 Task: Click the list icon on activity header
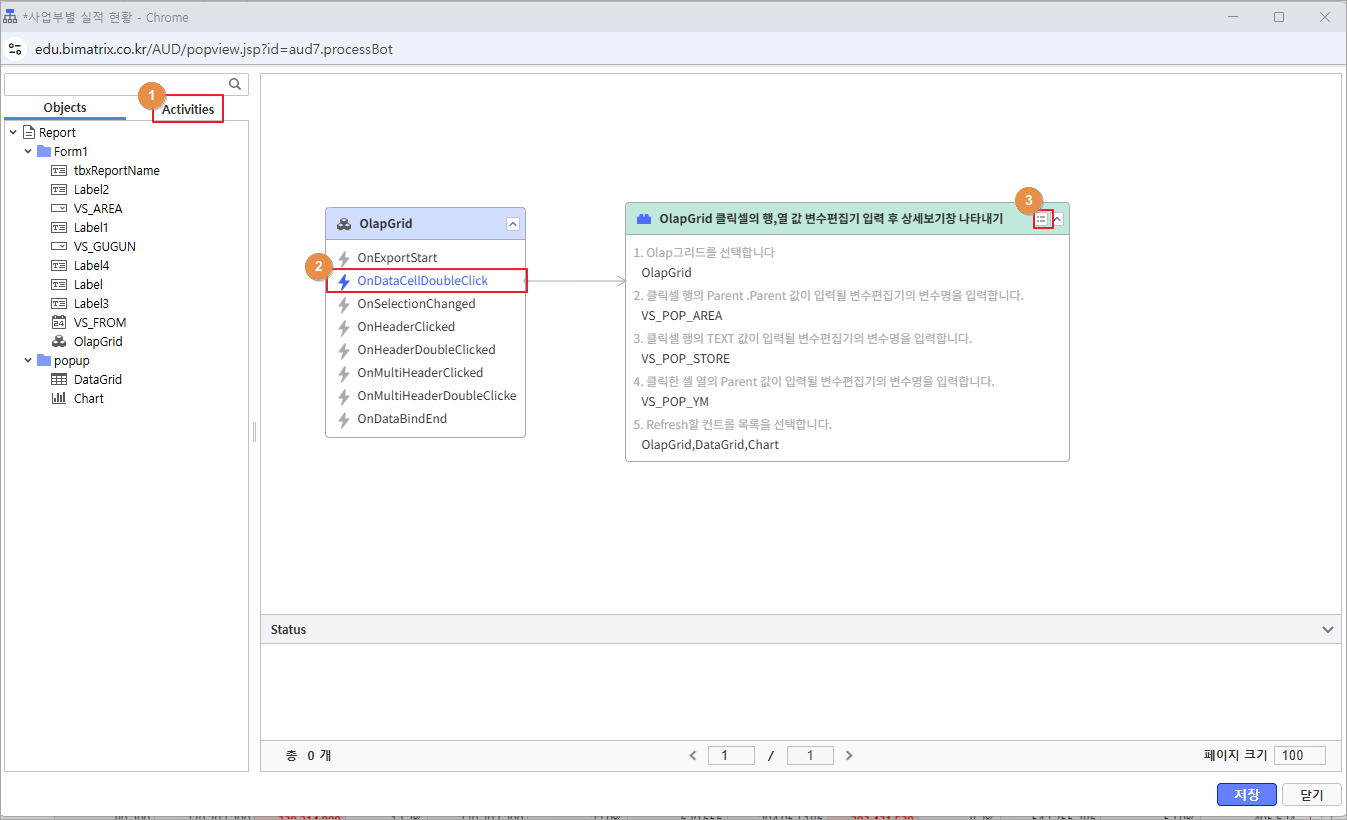(1041, 219)
